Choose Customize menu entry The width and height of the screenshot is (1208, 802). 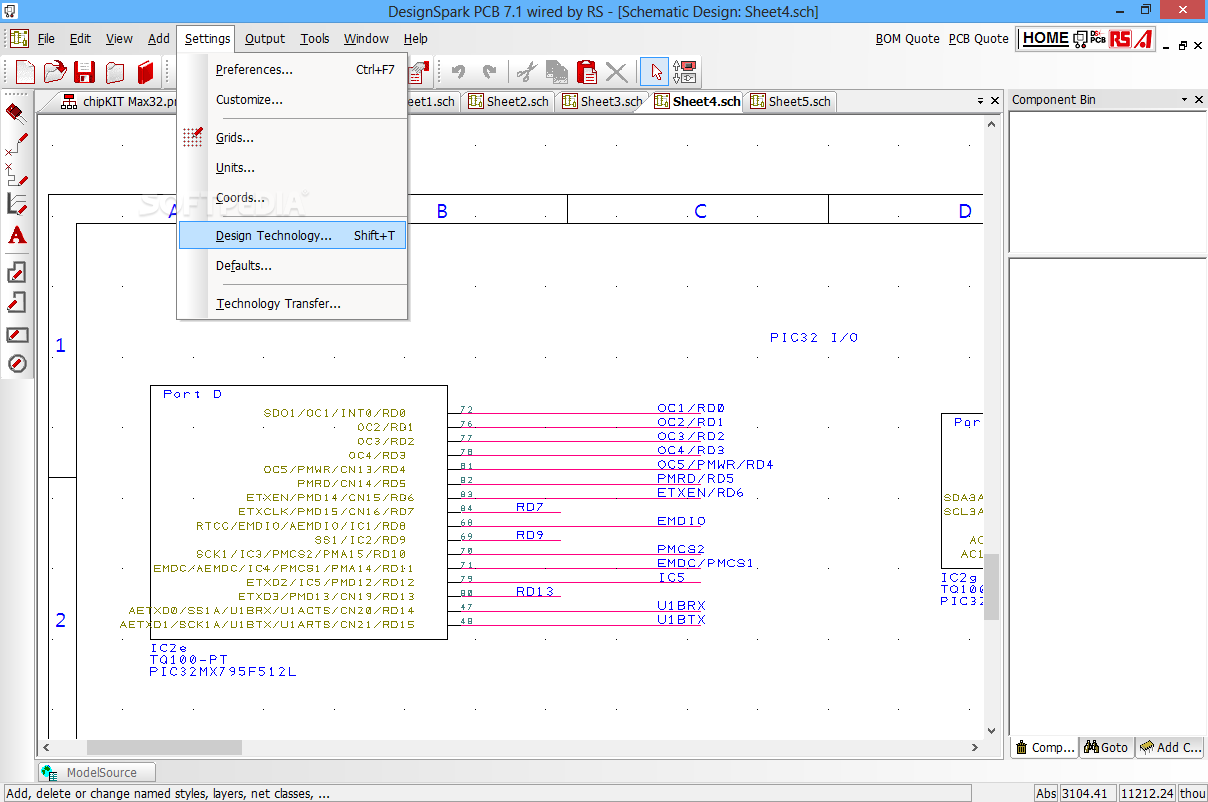tap(292, 100)
